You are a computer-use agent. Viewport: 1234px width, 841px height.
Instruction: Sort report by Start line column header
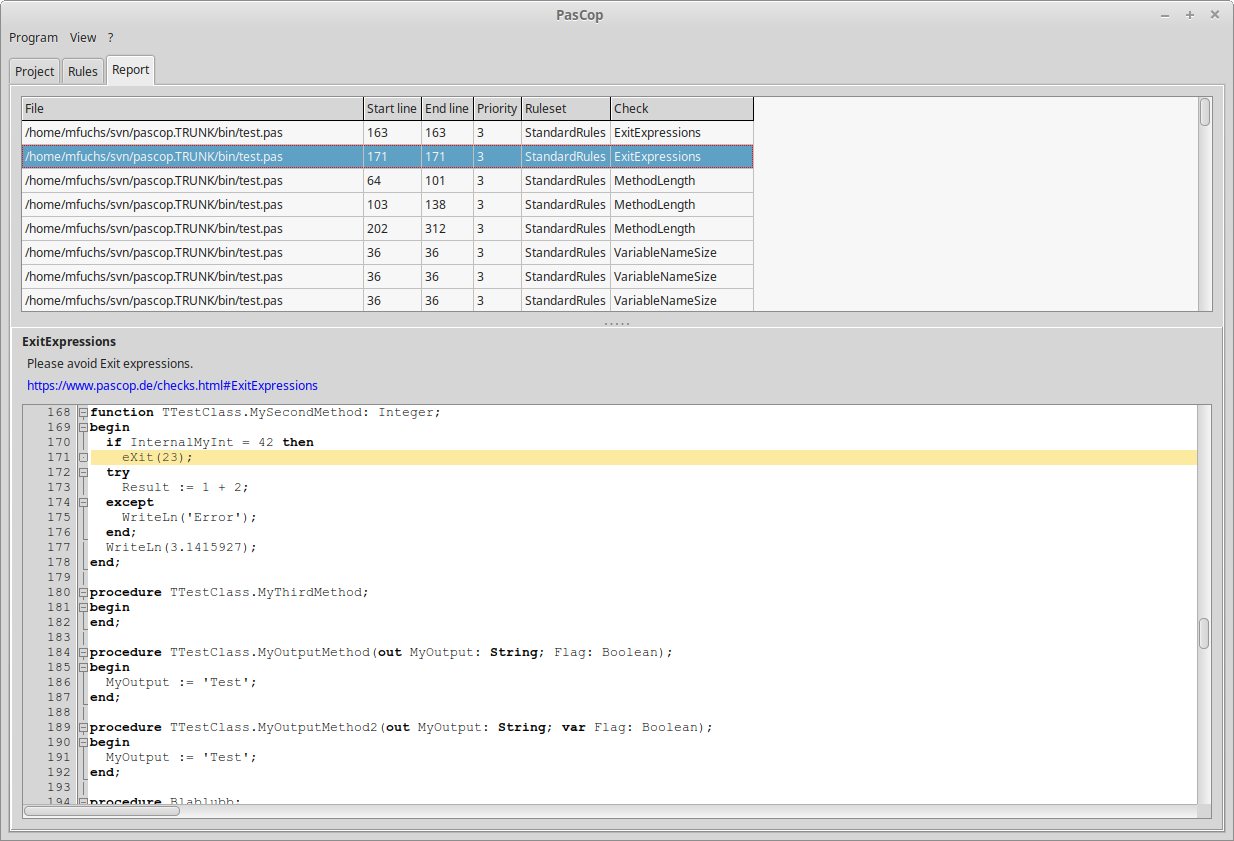[392, 108]
